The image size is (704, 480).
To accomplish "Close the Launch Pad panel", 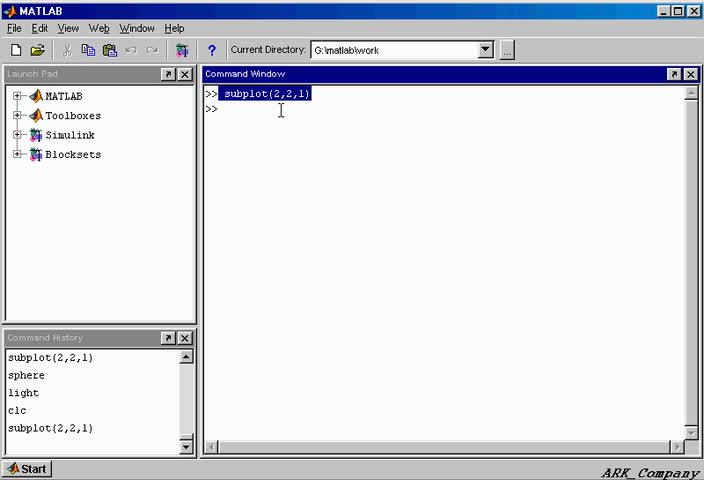I will pyautogui.click(x=185, y=74).
